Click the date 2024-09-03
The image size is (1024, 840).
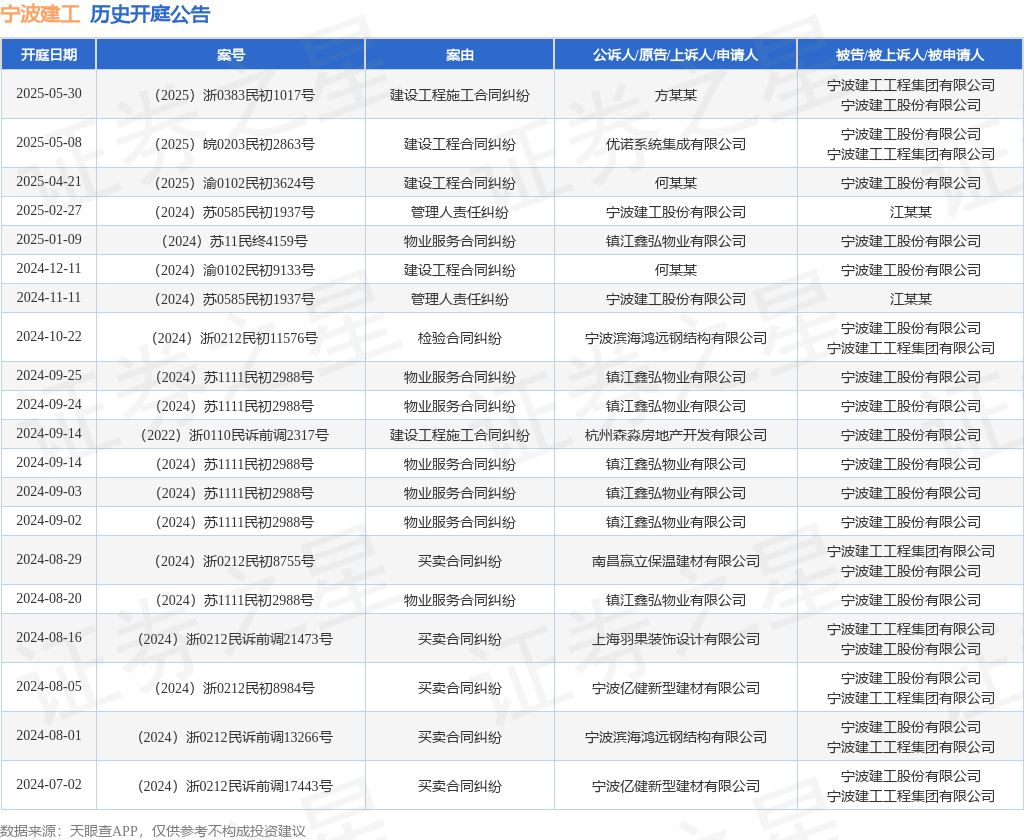49,491
